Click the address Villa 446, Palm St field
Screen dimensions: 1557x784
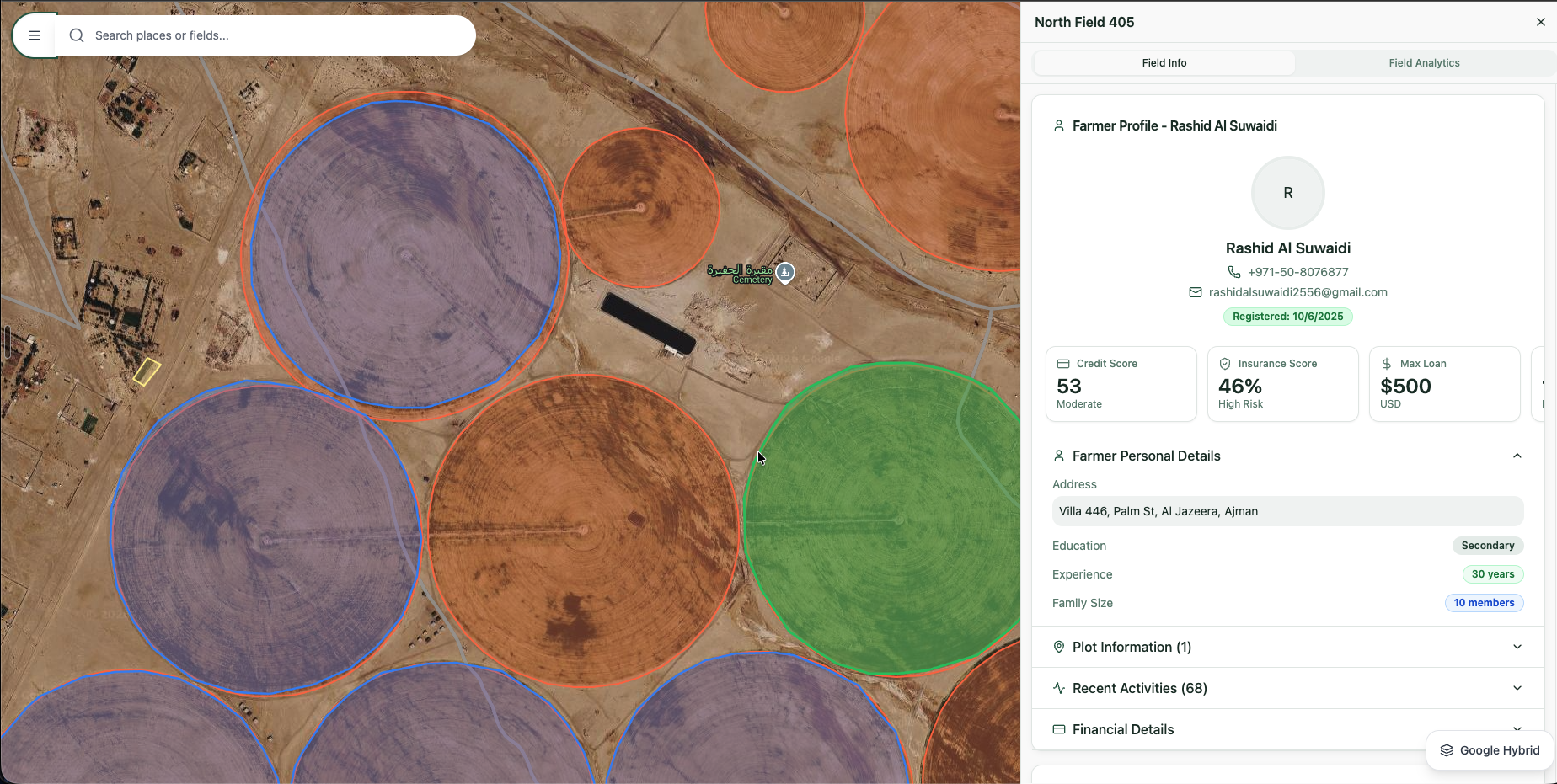tap(1287, 511)
